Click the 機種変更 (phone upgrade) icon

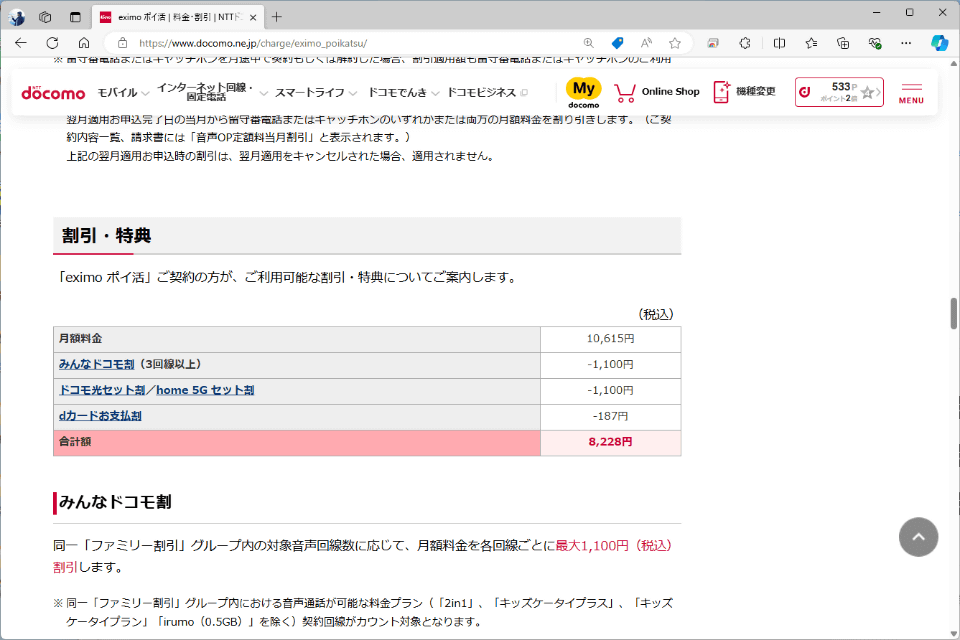(742, 91)
